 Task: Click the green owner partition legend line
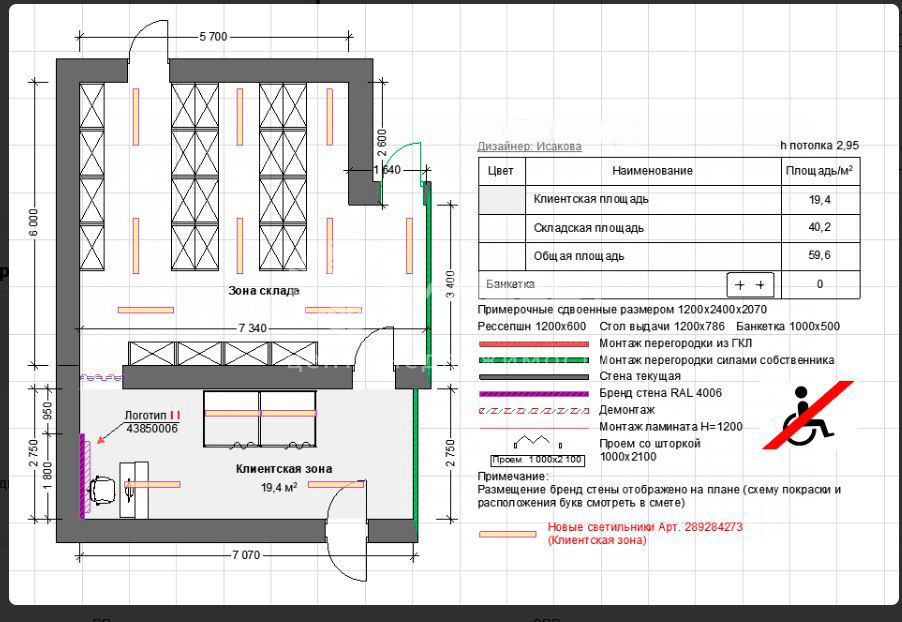click(x=534, y=361)
